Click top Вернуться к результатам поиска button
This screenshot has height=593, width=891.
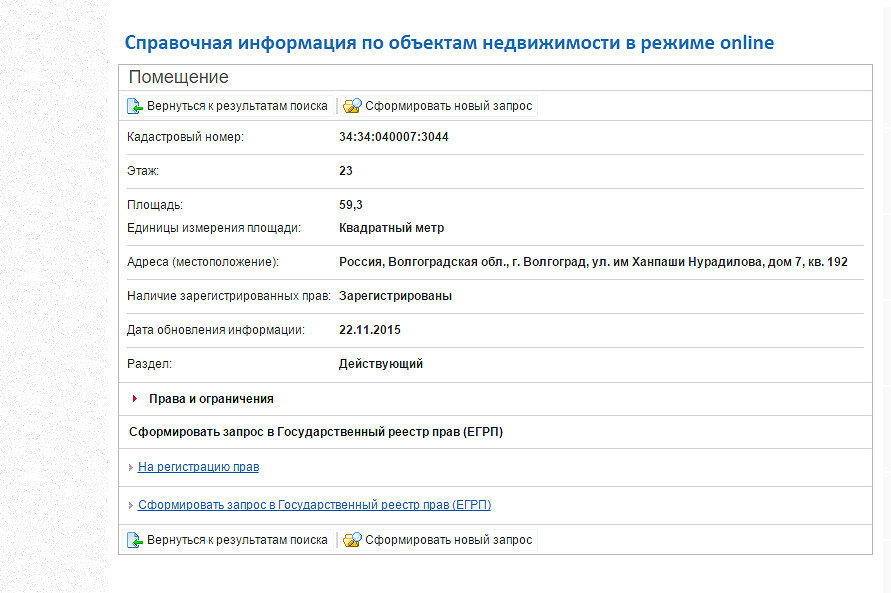(x=228, y=106)
